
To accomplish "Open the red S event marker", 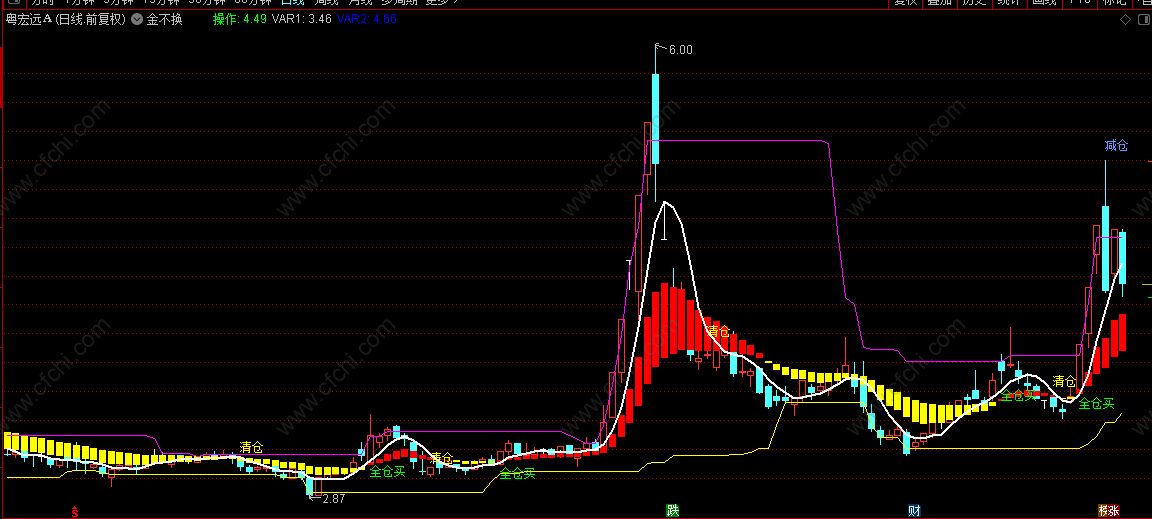I will [x=73, y=510].
